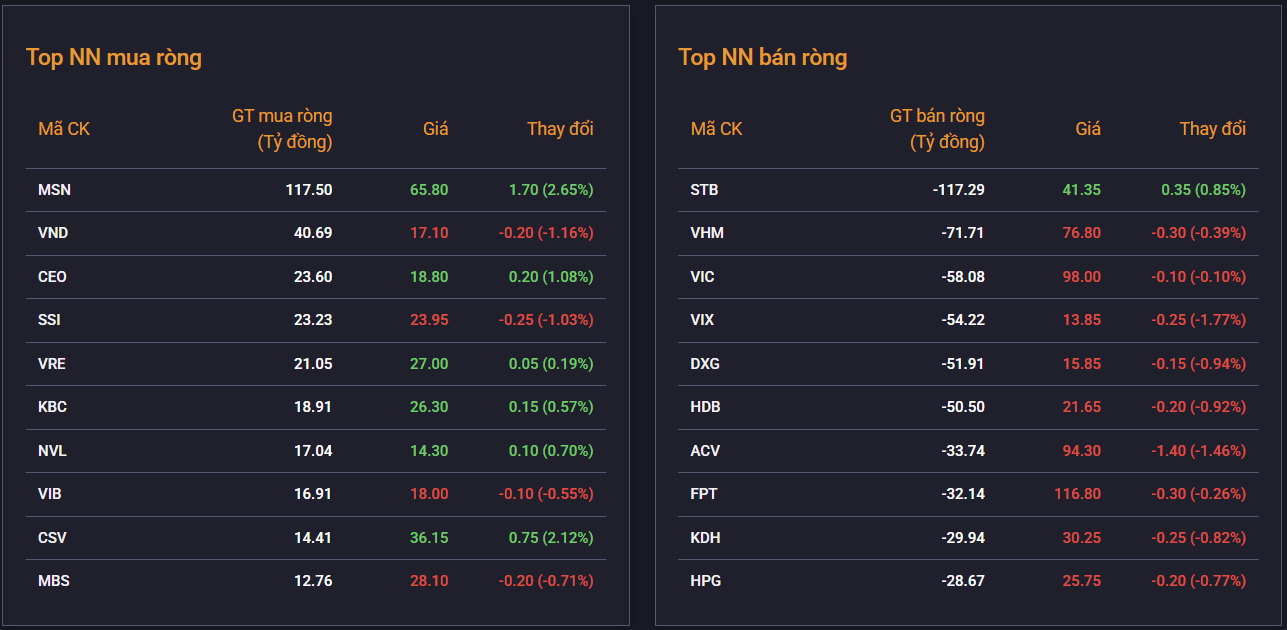
Task: Click VND price 17.10
Action: pyautogui.click(x=429, y=233)
